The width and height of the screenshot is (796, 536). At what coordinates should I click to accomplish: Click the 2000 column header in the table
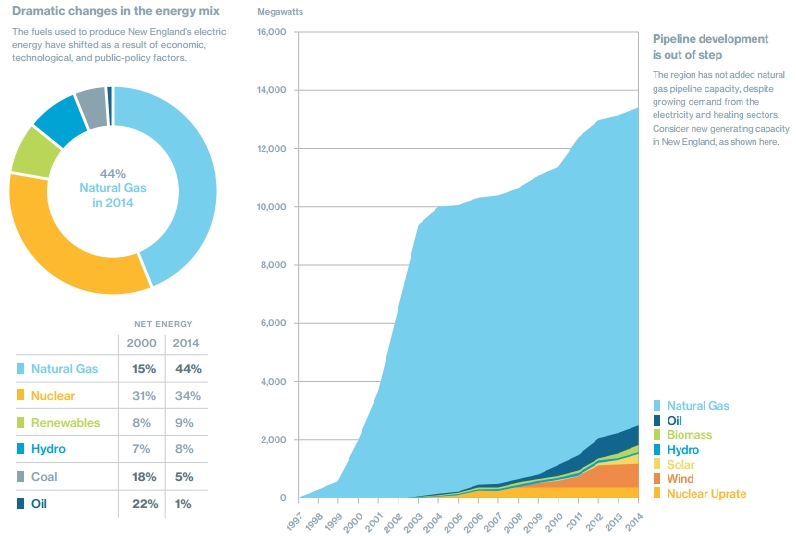[x=141, y=343]
